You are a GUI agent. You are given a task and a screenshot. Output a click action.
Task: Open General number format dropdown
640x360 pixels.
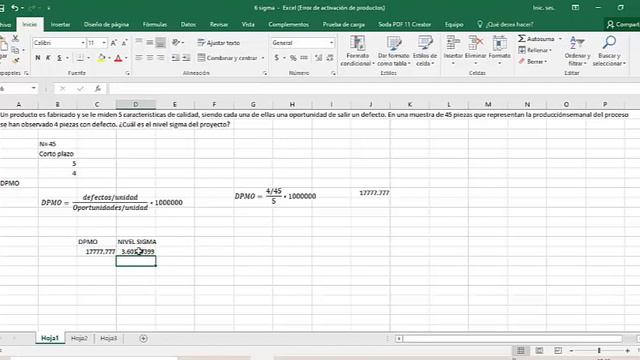pos(331,43)
